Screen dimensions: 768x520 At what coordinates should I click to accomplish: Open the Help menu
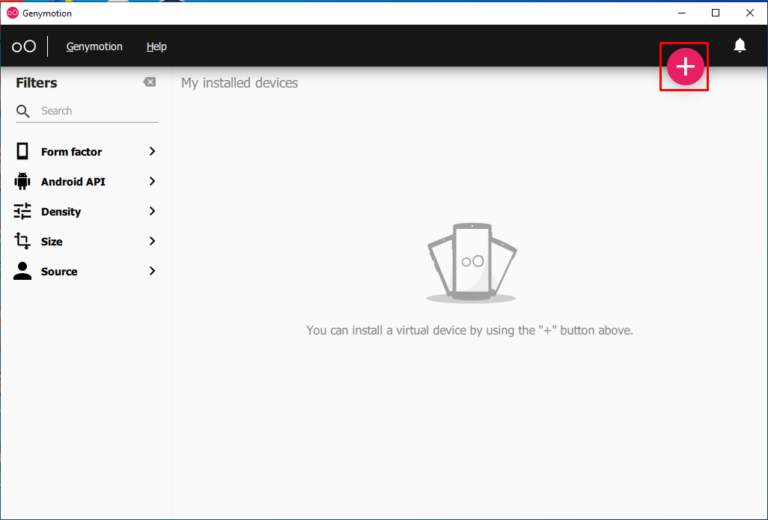point(156,47)
